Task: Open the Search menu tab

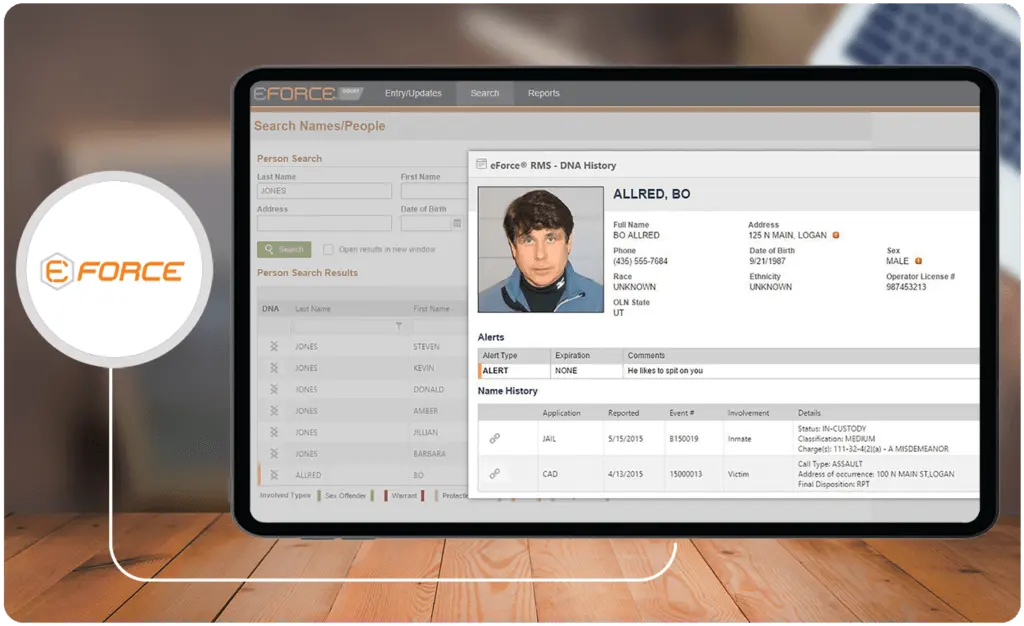Action: [485, 93]
